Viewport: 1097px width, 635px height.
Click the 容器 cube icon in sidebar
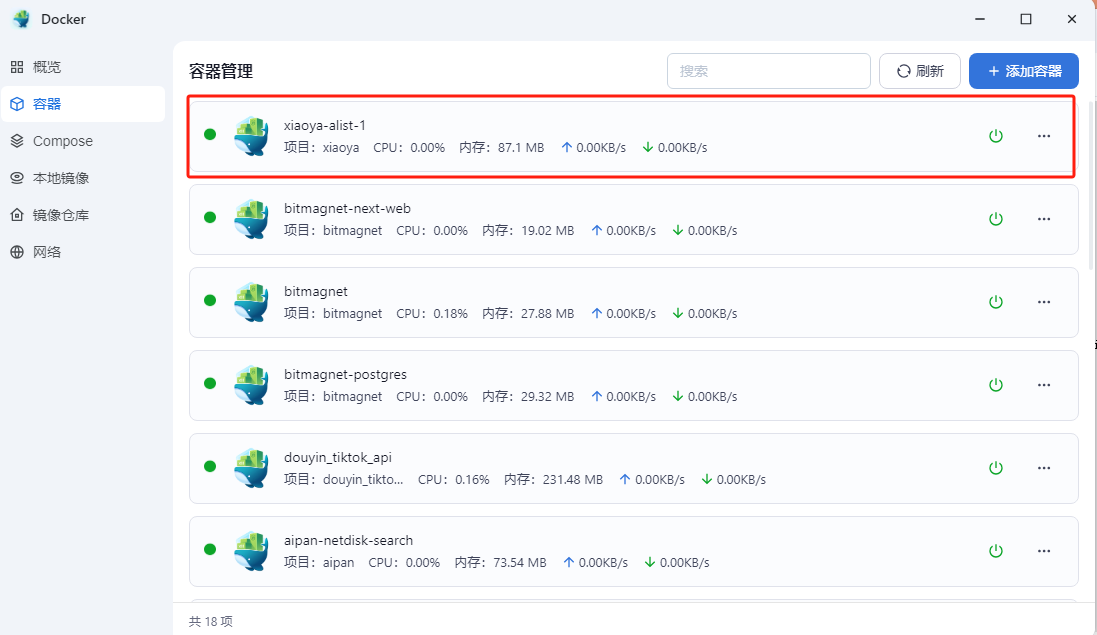pyautogui.click(x=17, y=104)
